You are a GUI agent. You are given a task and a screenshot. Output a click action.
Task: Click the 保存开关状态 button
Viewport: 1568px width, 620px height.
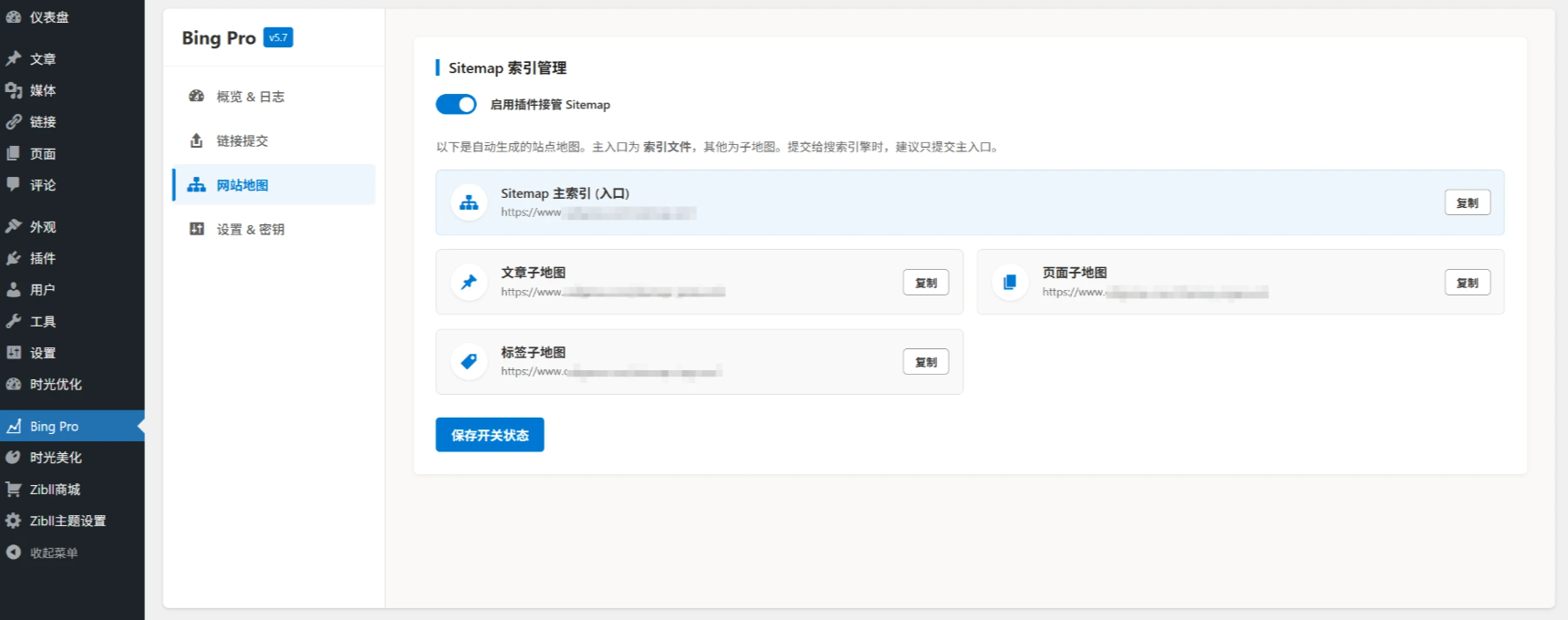pos(490,435)
